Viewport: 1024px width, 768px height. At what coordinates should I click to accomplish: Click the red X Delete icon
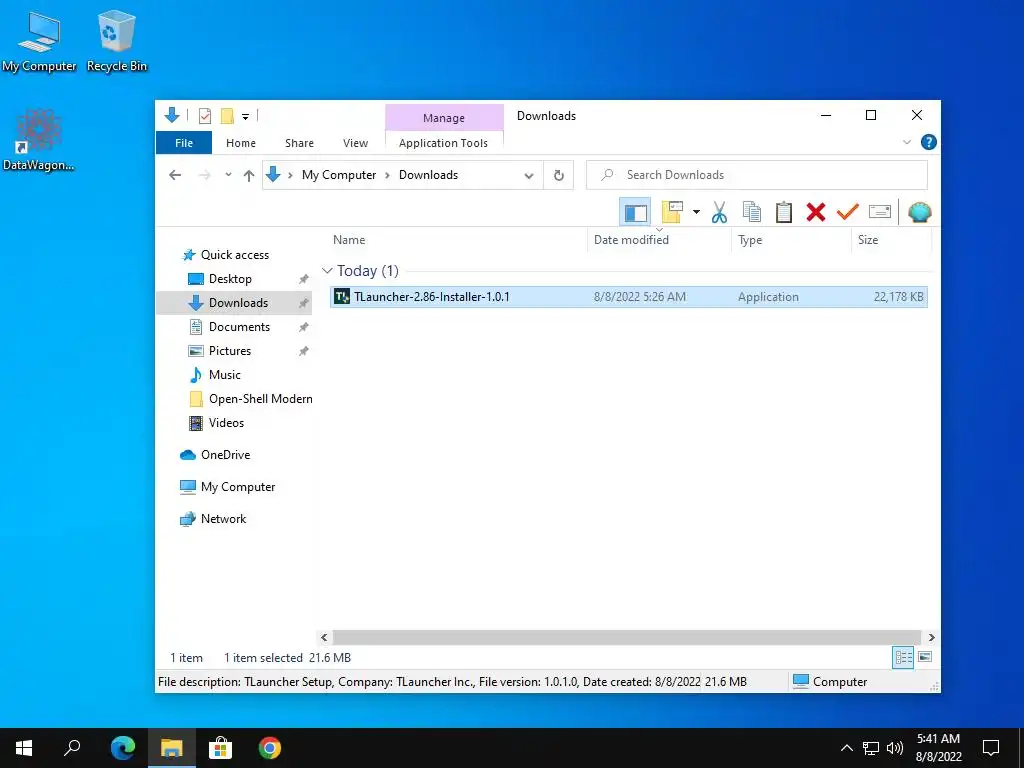pos(816,212)
